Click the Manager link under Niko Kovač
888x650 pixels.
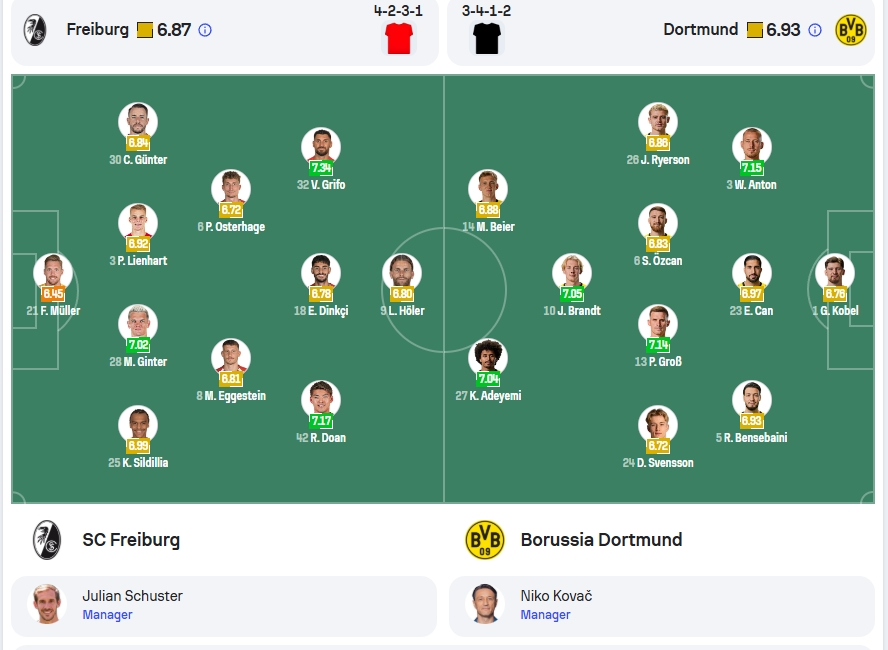pos(545,615)
